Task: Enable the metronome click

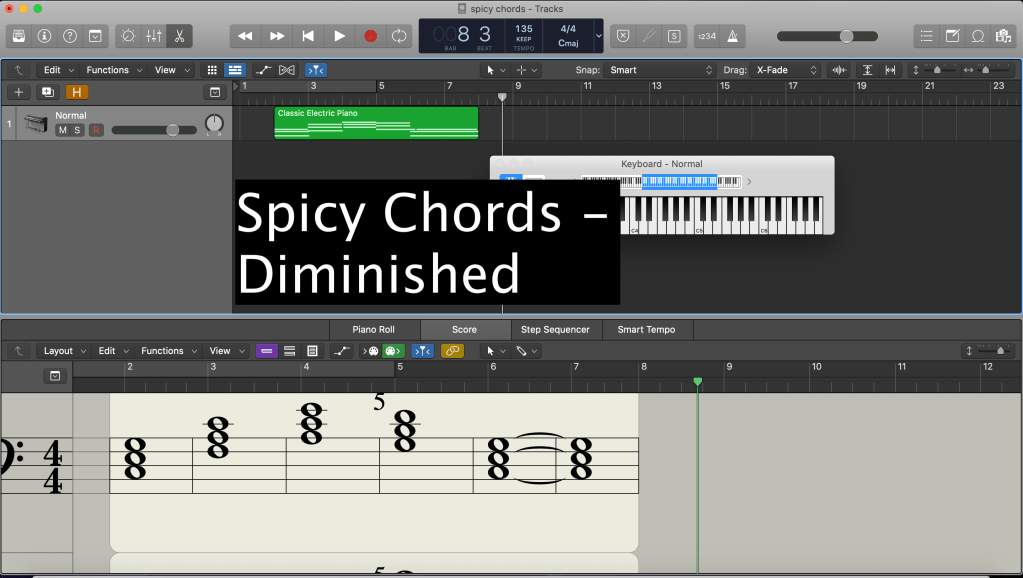Action: pyautogui.click(x=734, y=36)
